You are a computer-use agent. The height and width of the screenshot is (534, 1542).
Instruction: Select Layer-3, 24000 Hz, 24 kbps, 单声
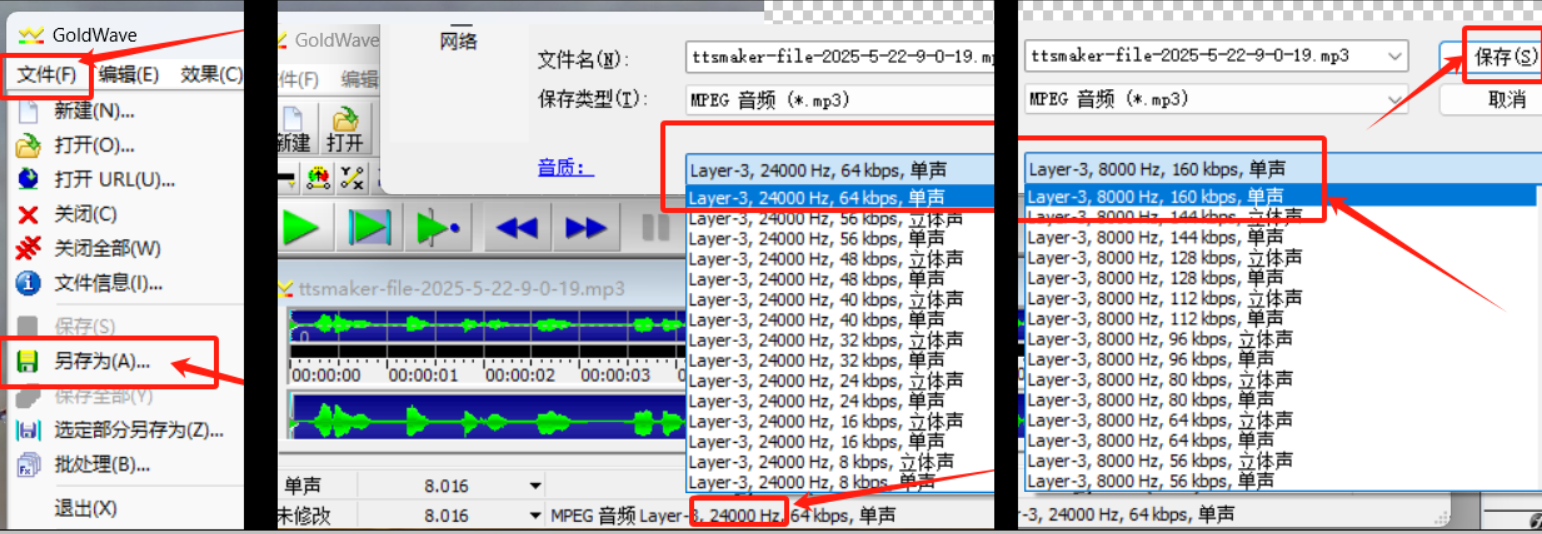[817, 401]
